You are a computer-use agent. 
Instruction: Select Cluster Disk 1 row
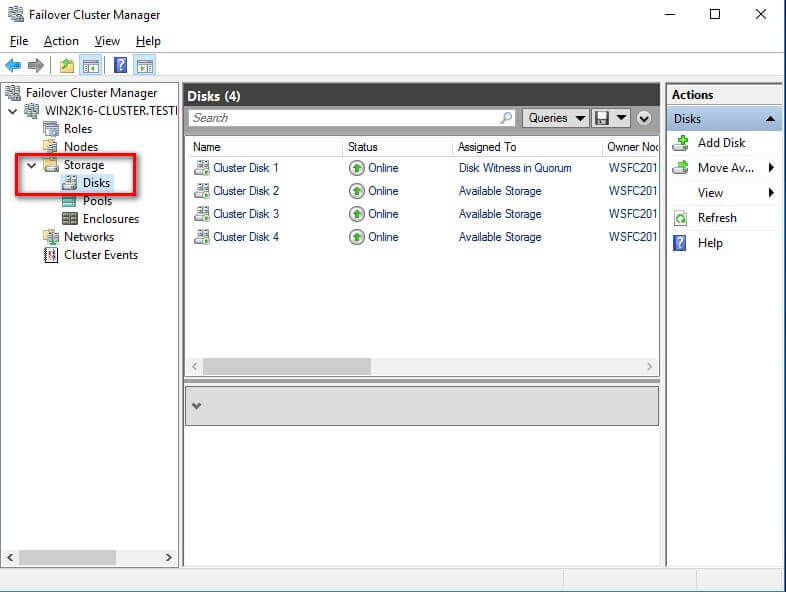245,168
